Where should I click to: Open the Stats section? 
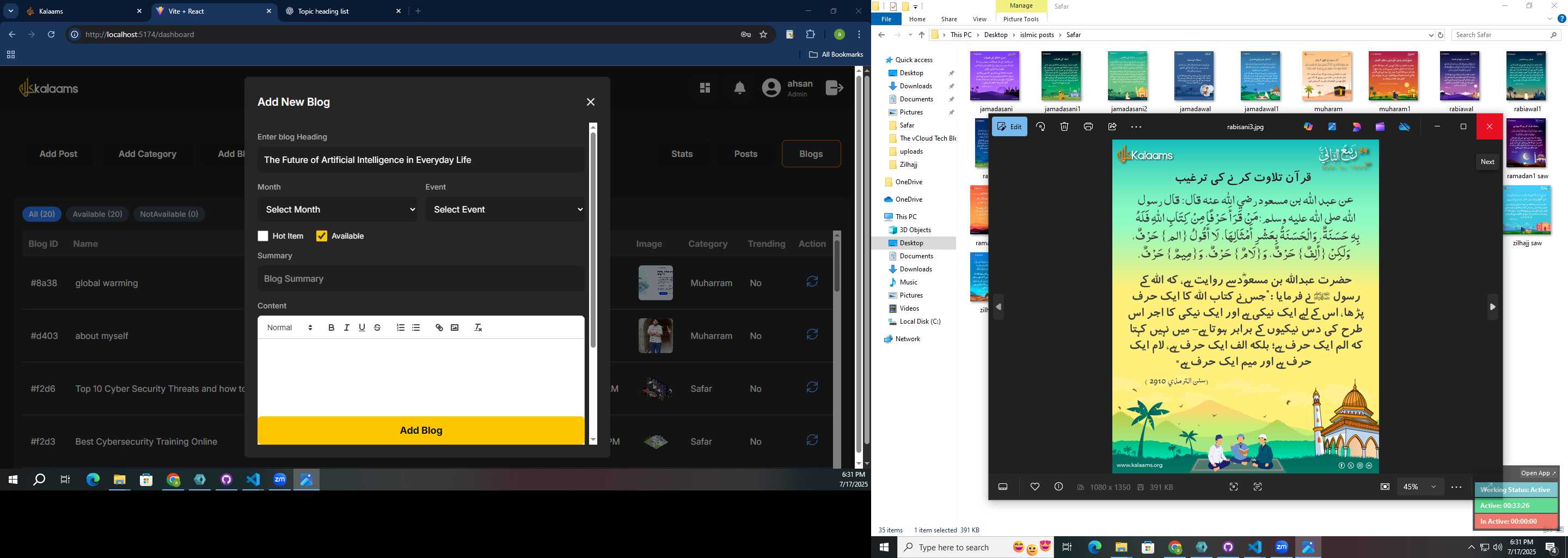coord(682,154)
